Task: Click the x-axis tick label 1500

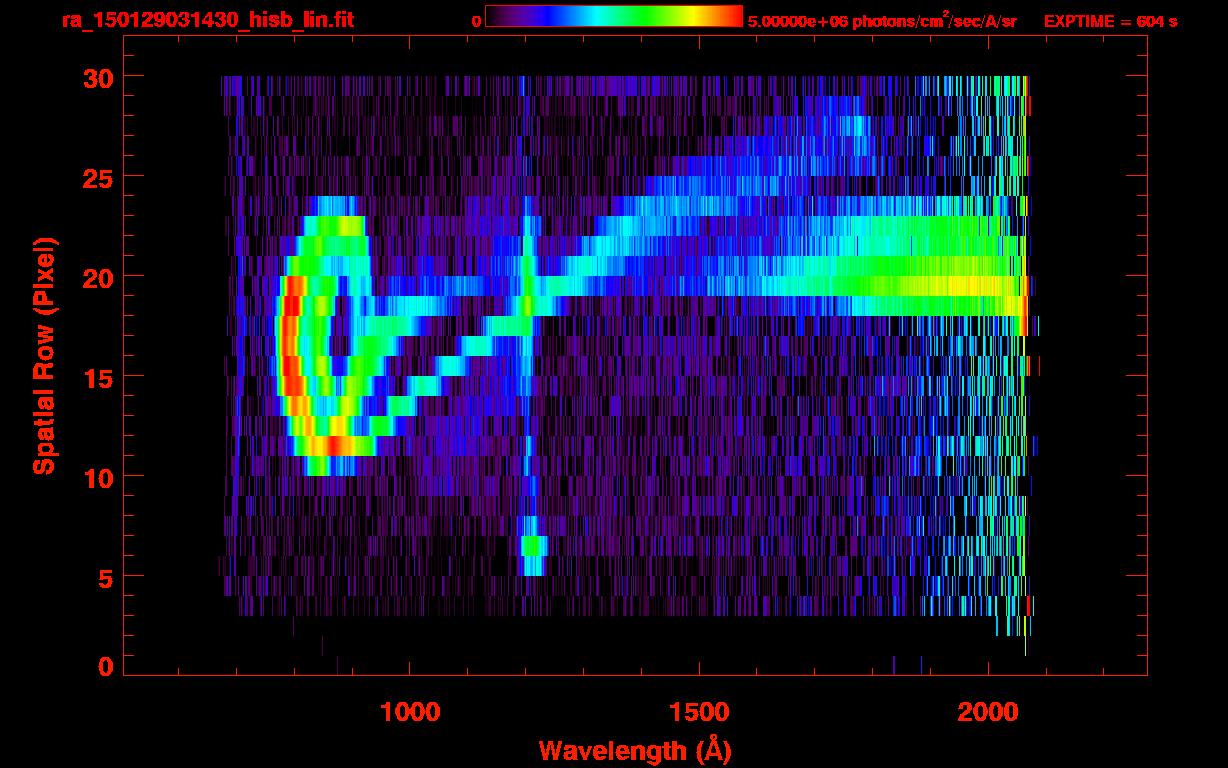Action: [x=699, y=713]
